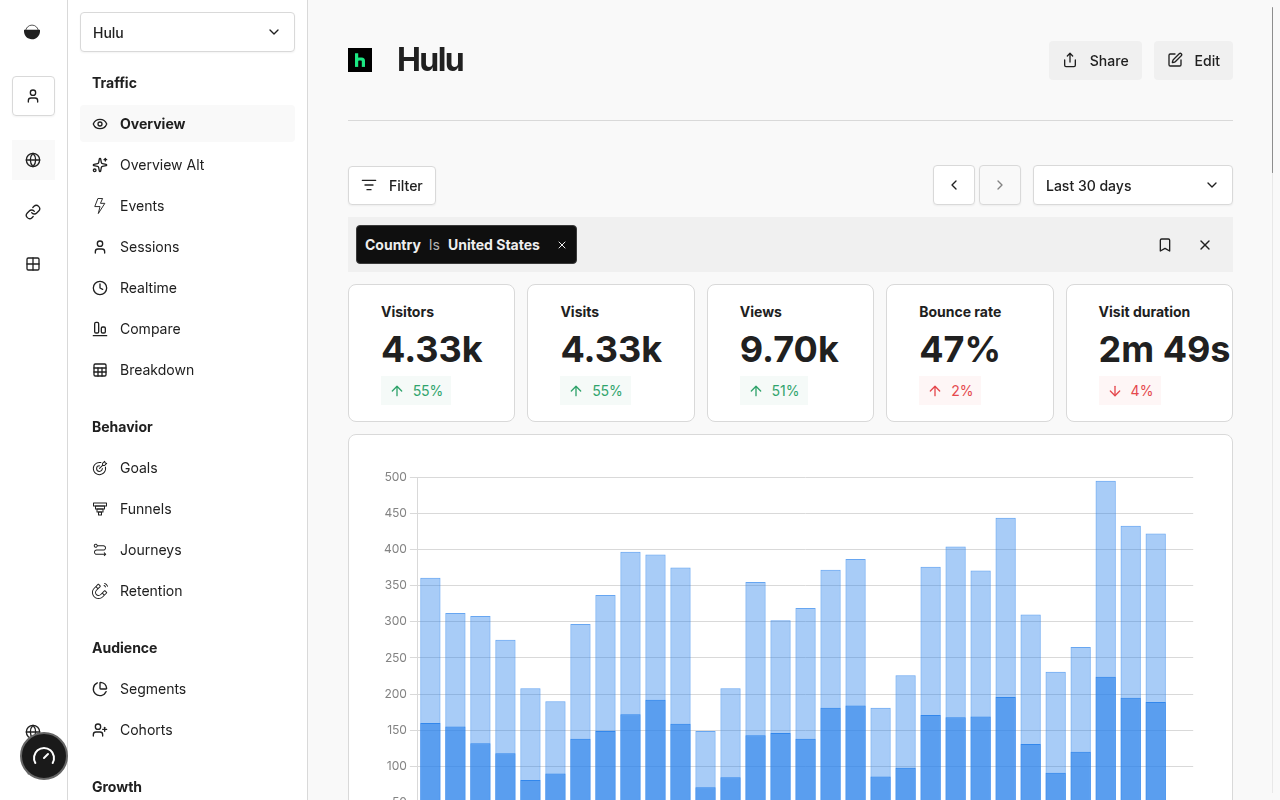Go to Funnels in the Behavior section

click(x=145, y=509)
